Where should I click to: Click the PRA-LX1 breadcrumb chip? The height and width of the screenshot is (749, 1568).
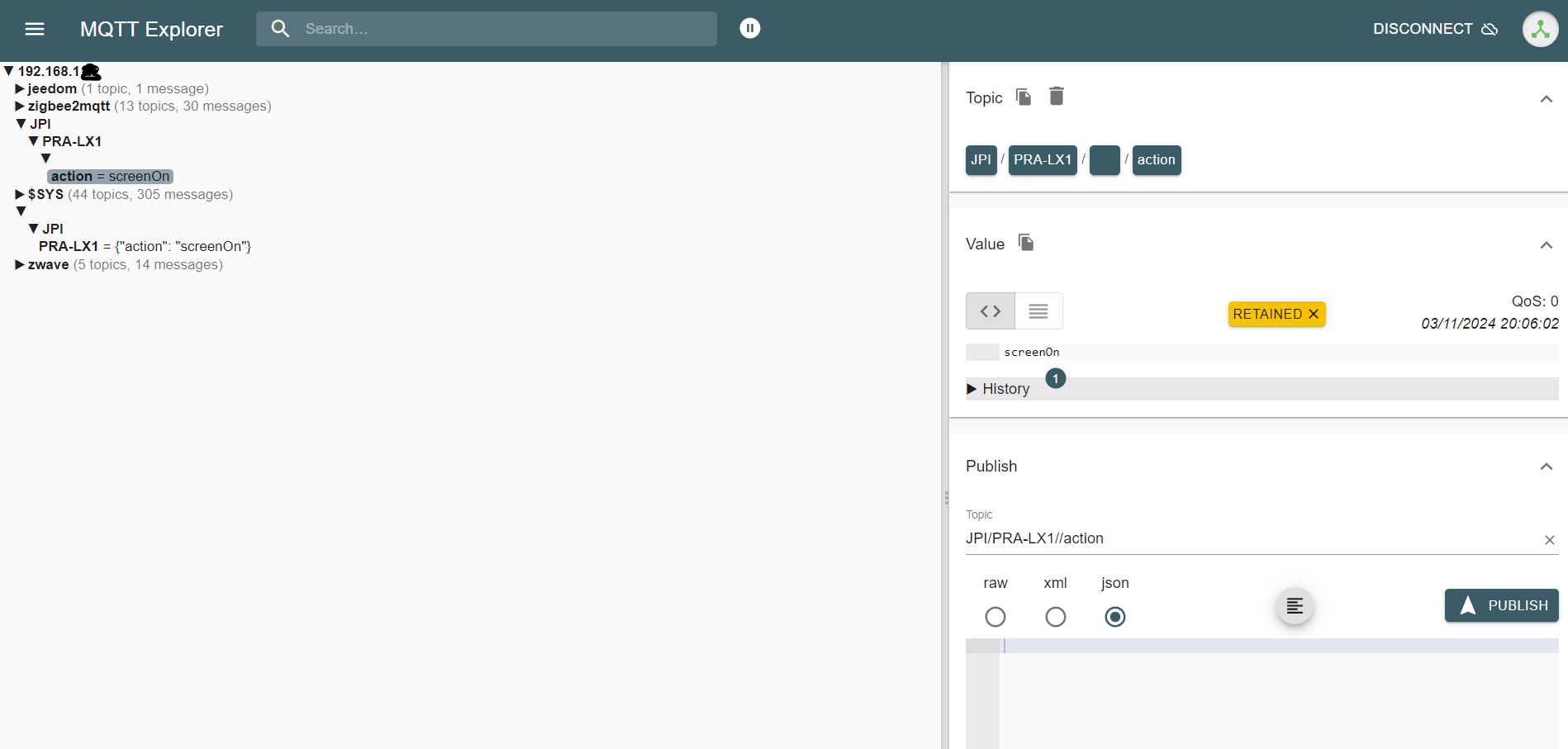[1043, 159]
